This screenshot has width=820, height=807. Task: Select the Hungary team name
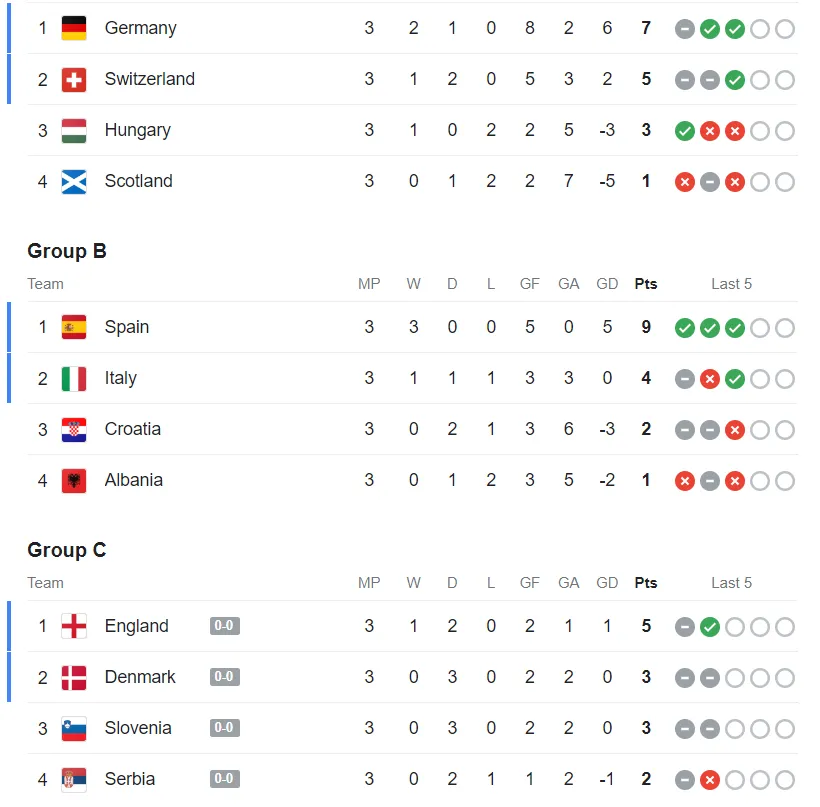(137, 130)
